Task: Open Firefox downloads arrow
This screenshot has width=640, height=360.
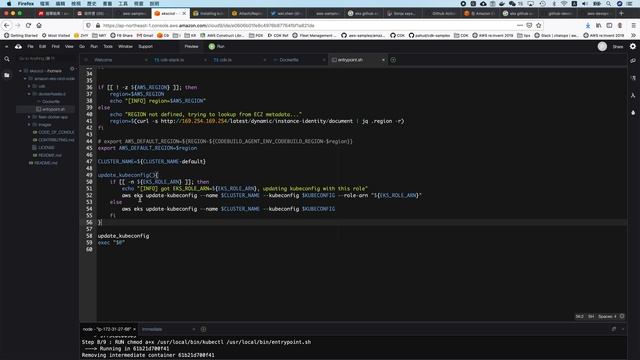Action: 588,25
